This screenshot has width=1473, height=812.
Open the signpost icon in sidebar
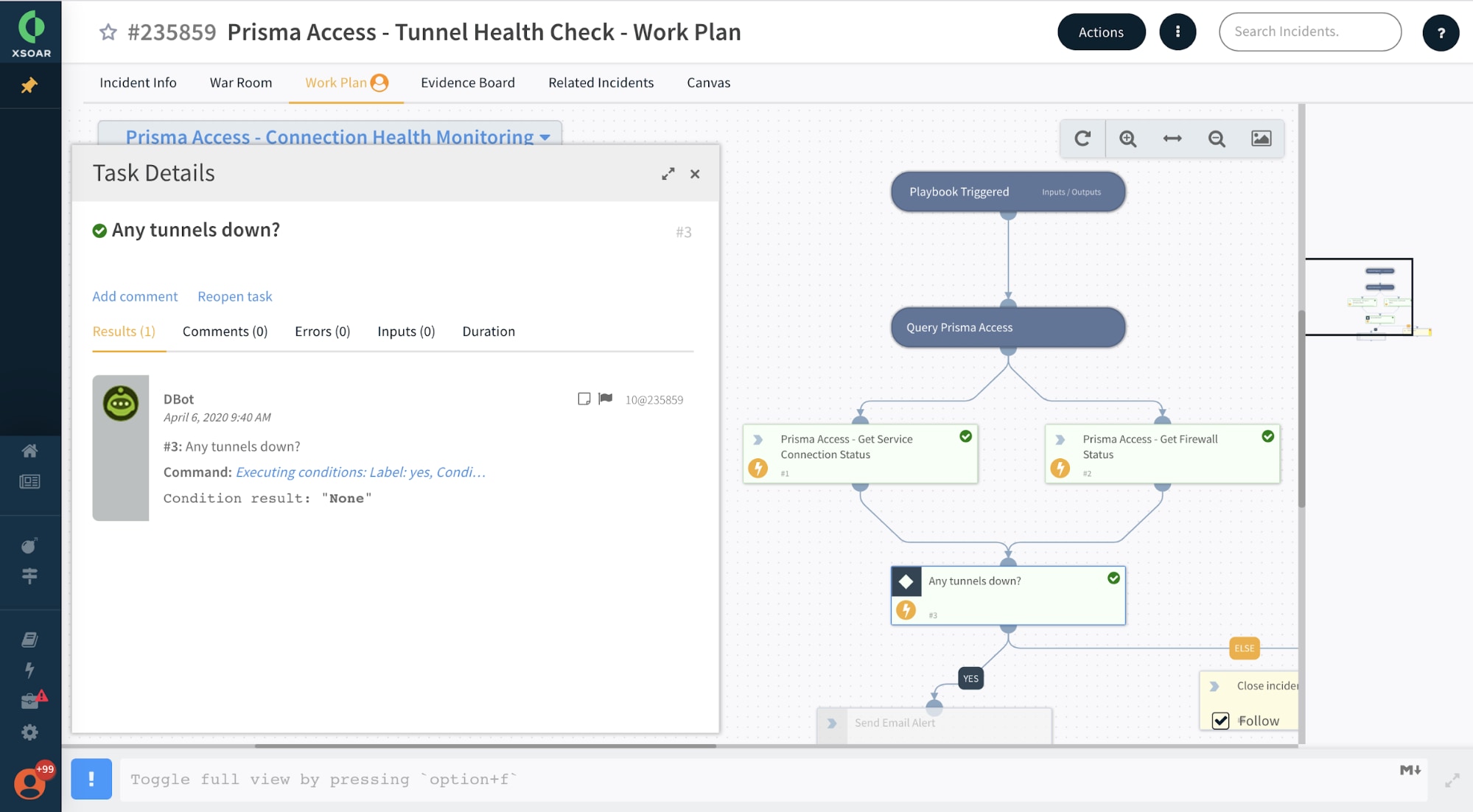pyautogui.click(x=29, y=575)
